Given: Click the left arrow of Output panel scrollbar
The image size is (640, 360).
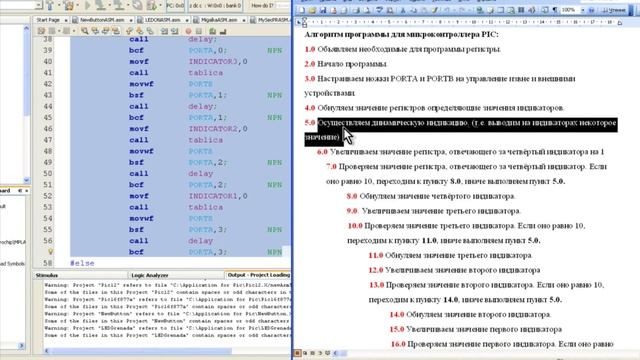Looking at the screenshot, I should 47,351.
